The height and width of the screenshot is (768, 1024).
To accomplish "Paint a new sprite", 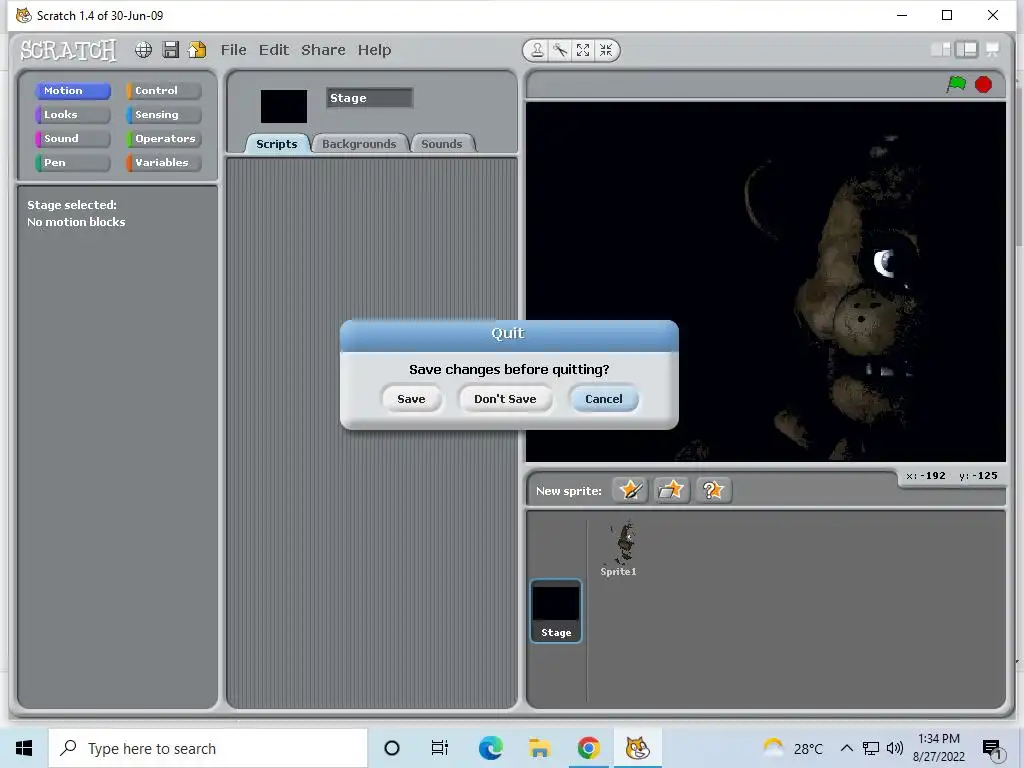I will (630, 490).
